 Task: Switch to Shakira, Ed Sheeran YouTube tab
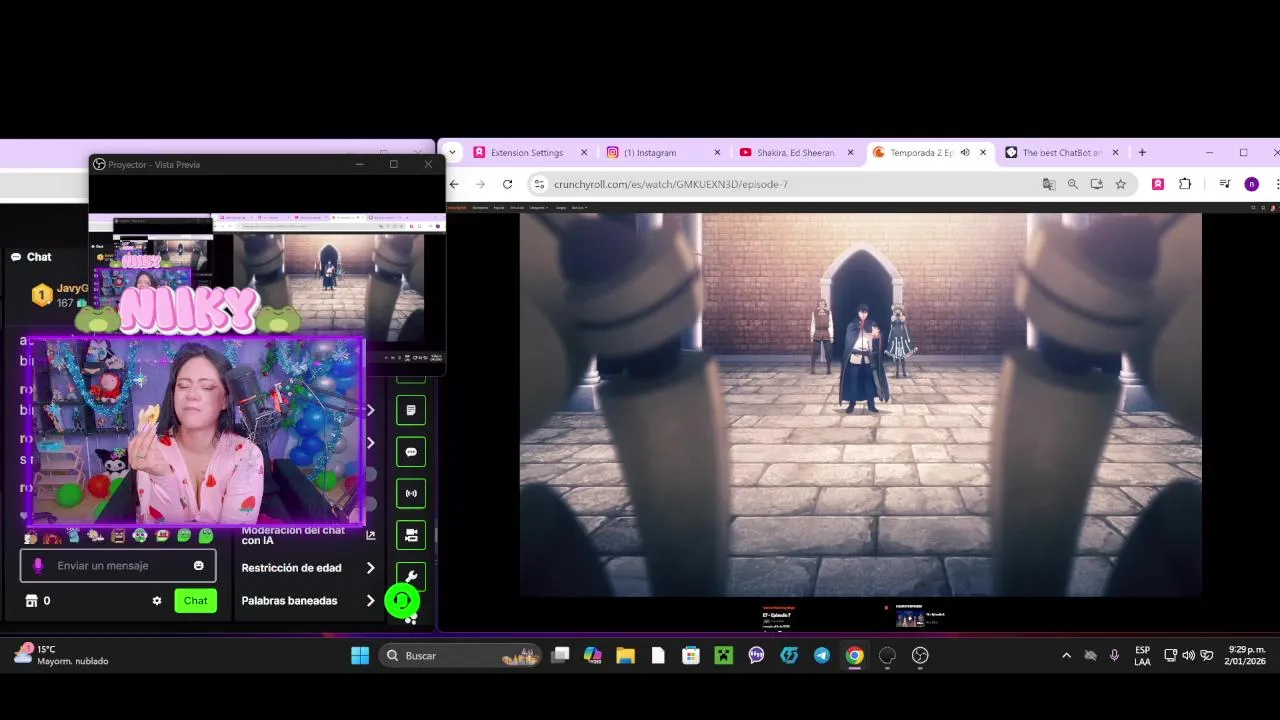coord(796,153)
